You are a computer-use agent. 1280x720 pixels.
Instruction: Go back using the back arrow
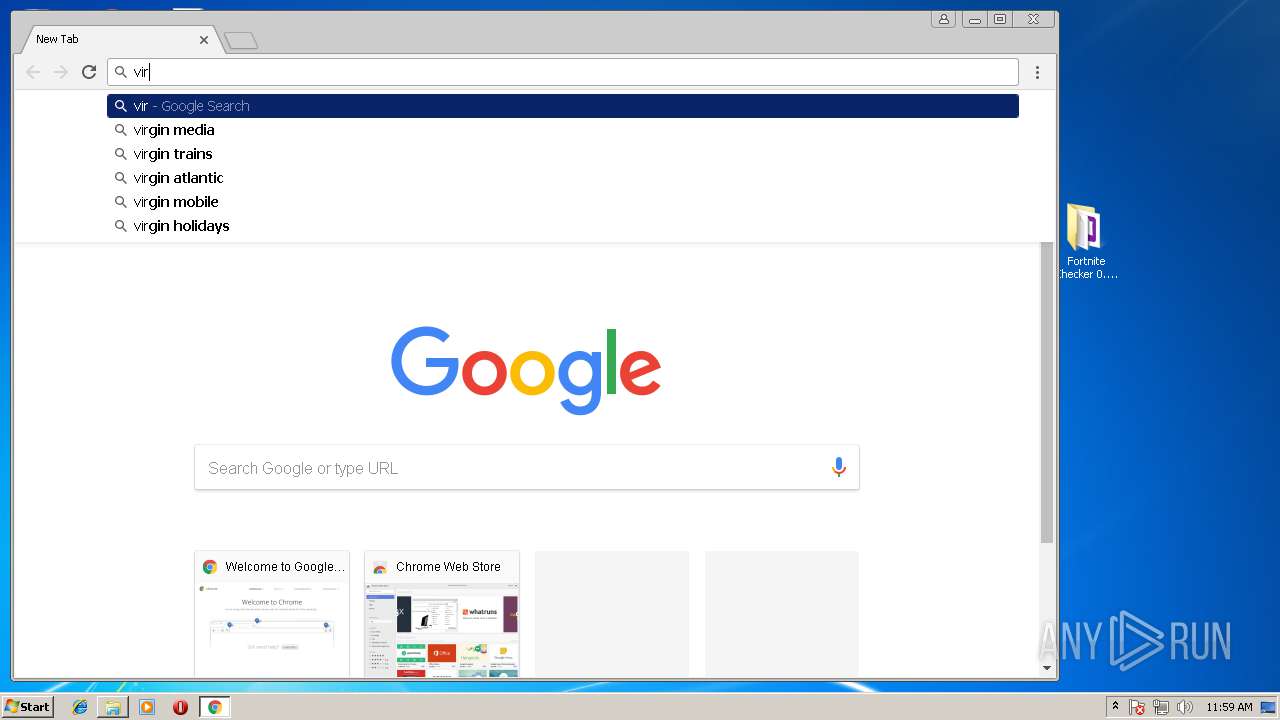click(x=33, y=72)
